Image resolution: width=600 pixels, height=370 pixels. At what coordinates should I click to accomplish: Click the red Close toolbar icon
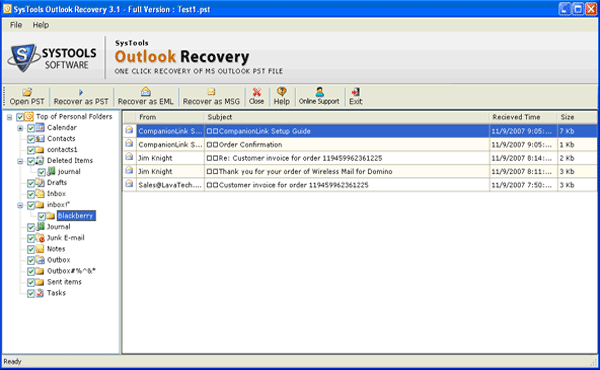coord(256,92)
